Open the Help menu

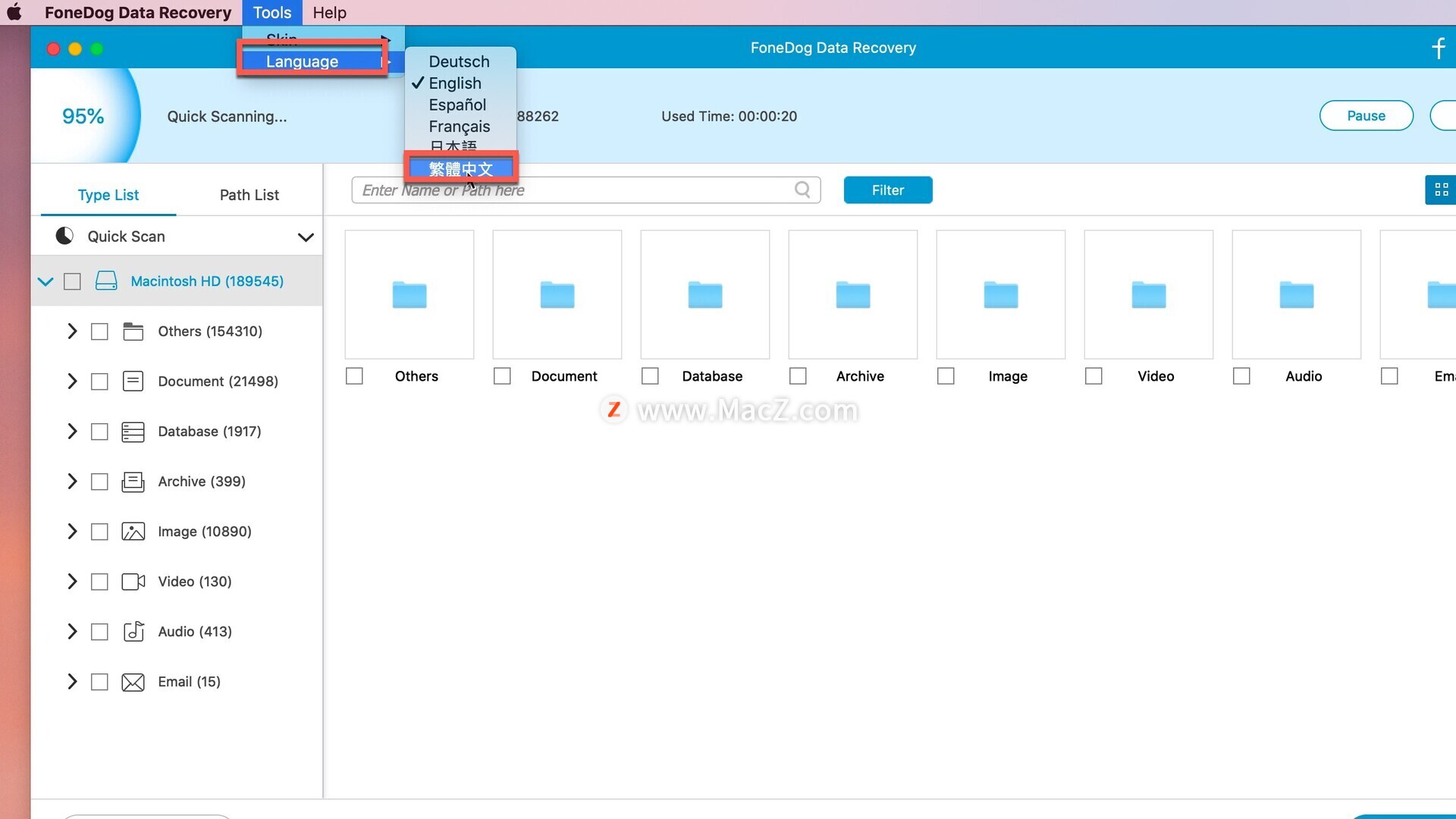pyautogui.click(x=329, y=12)
